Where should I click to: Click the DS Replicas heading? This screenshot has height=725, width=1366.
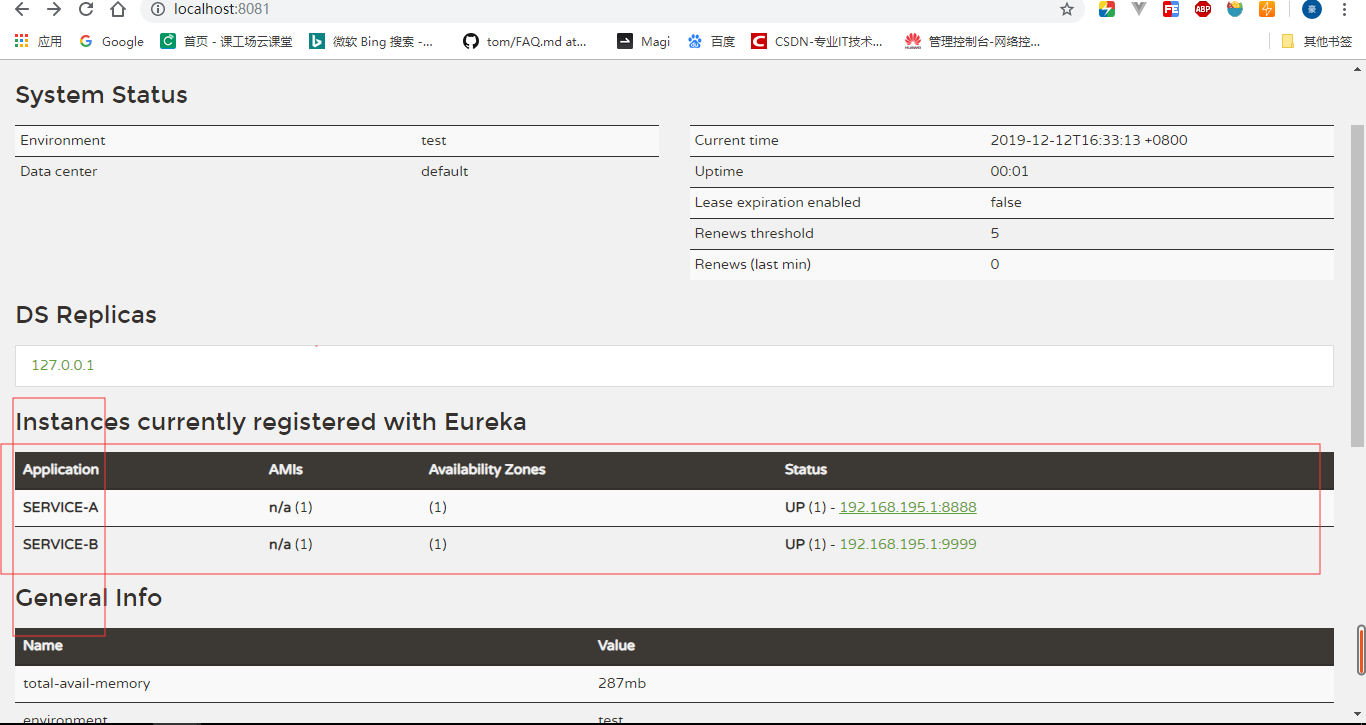[x=86, y=315]
